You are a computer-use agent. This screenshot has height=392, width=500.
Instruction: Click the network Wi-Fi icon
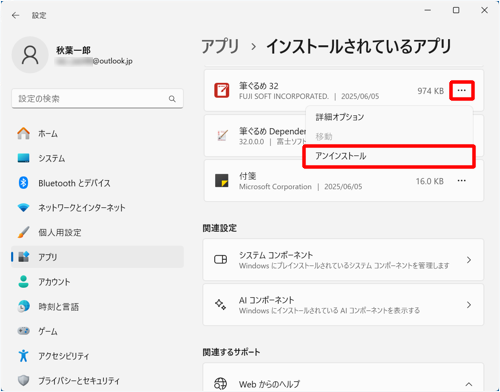[23, 208]
